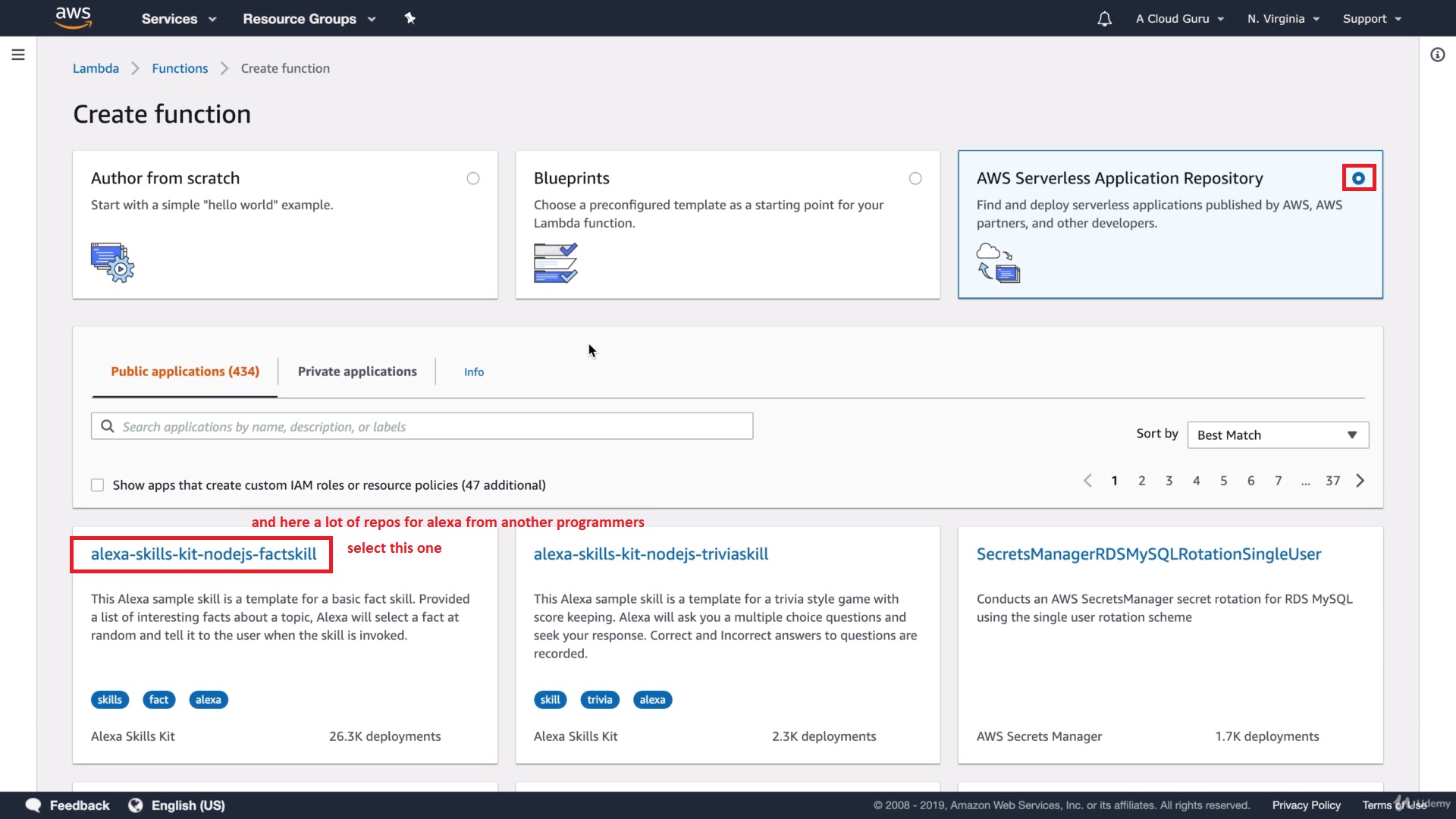1456x819 pixels.
Task: Click the Functions breadcrumb link
Action: point(180,68)
